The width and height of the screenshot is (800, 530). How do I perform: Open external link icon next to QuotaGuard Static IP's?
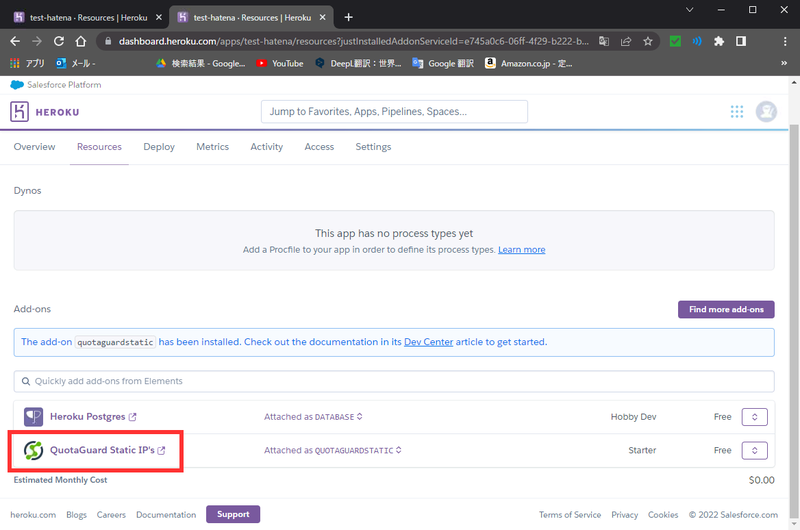[x=161, y=450]
